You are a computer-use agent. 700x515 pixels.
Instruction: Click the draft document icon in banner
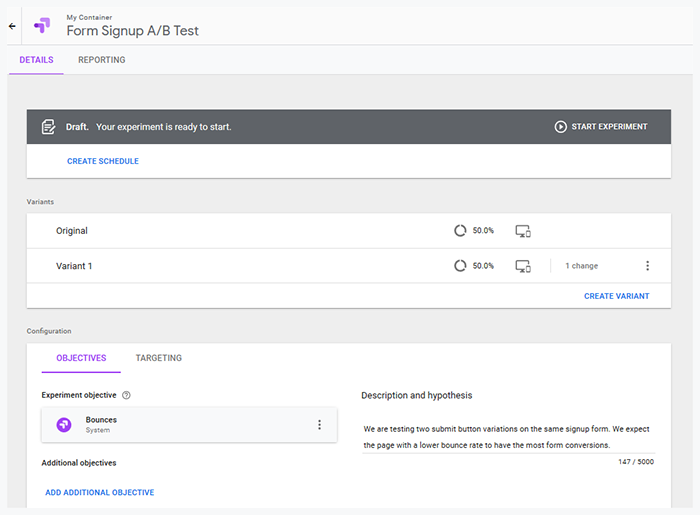pyautogui.click(x=48, y=127)
